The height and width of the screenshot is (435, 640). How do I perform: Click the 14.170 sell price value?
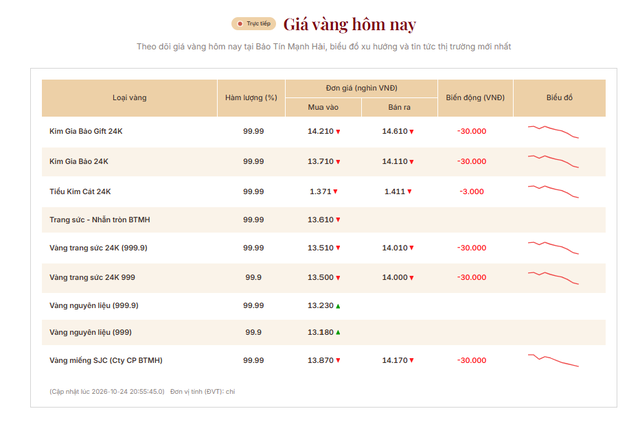pyautogui.click(x=395, y=360)
